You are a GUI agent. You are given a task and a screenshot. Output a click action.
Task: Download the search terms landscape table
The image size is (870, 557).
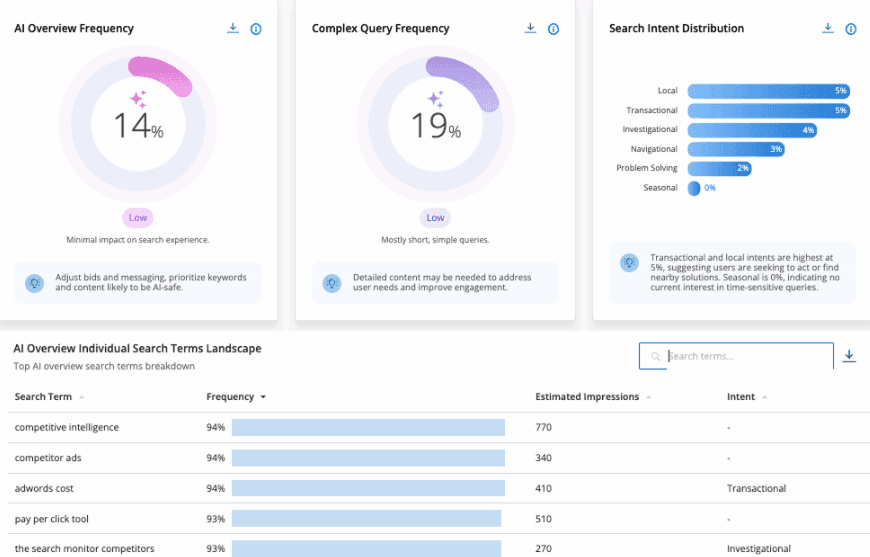pos(849,356)
